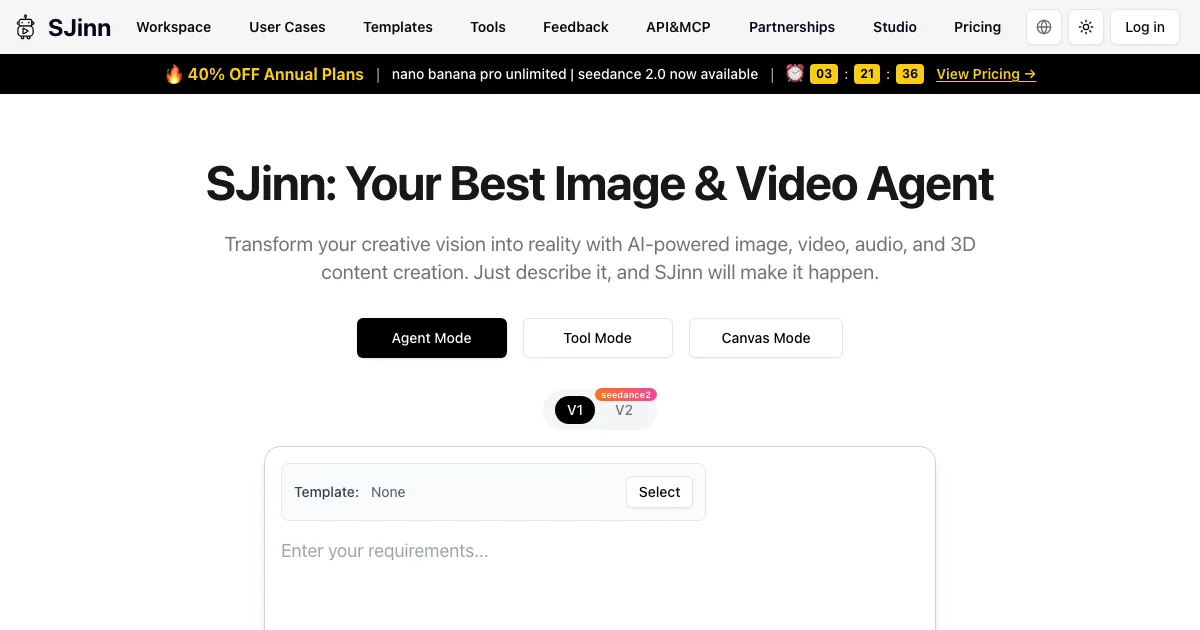Click the main SJinn headline
The image size is (1200, 630).
(600, 184)
